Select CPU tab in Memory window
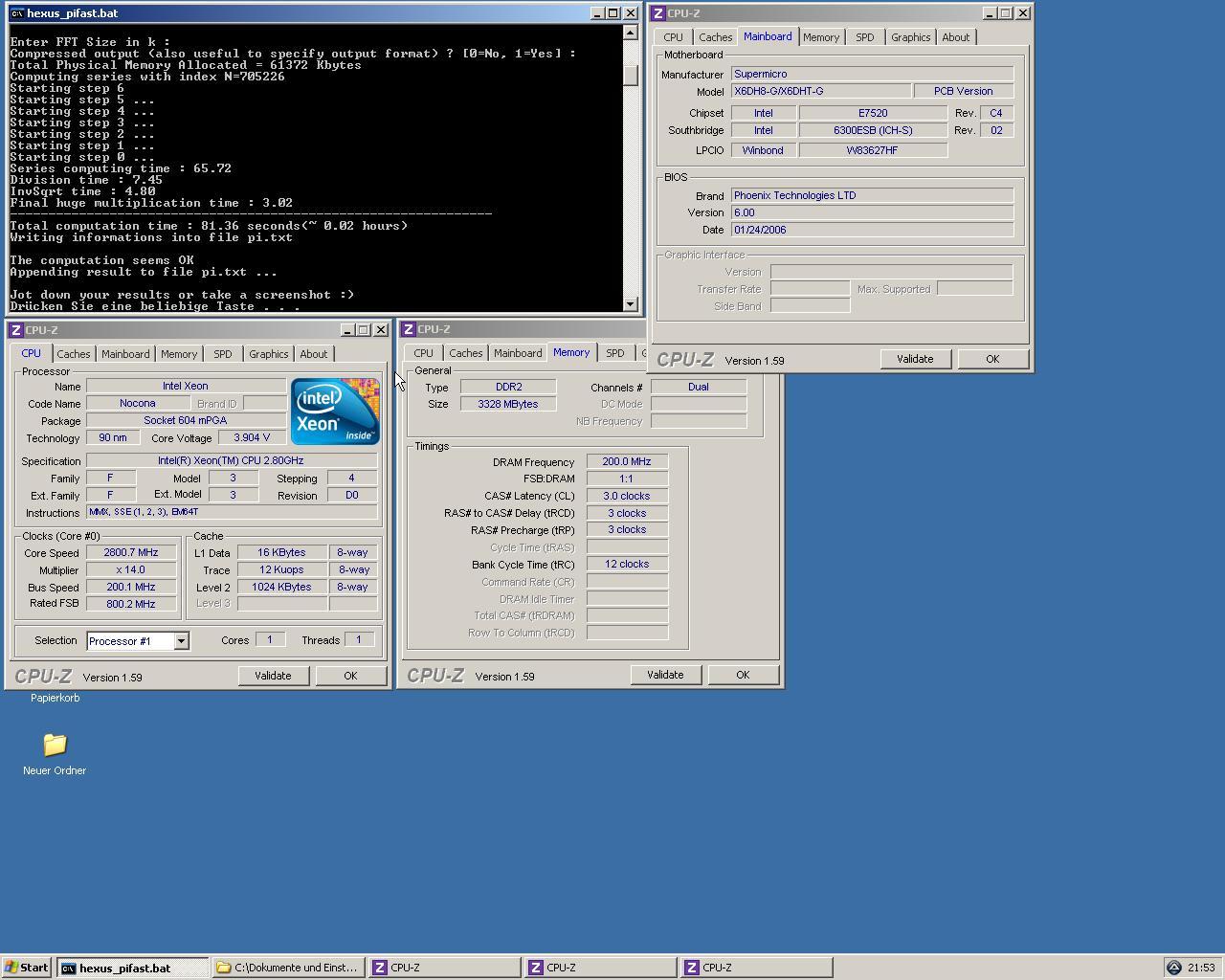 423,353
